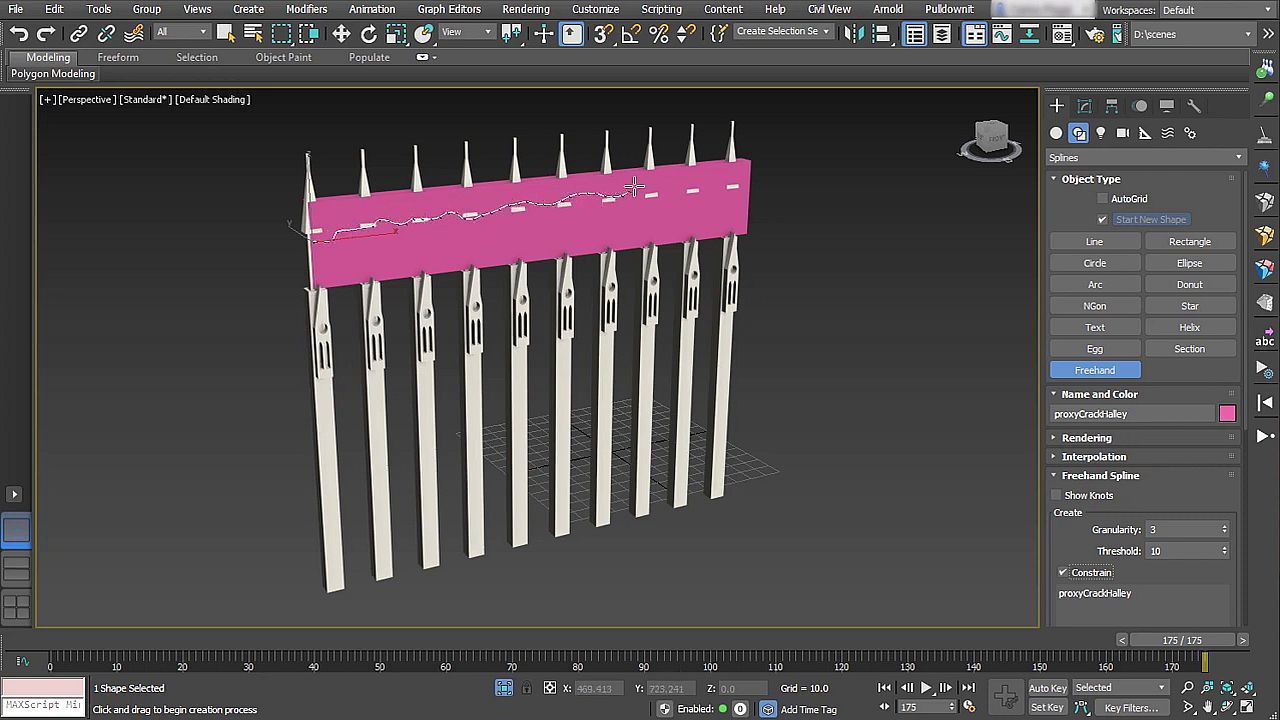This screenshot has width=1280, height=720.
Task: Switch to the Freeform ribbon tab
Action: click(x=118, y=57)
